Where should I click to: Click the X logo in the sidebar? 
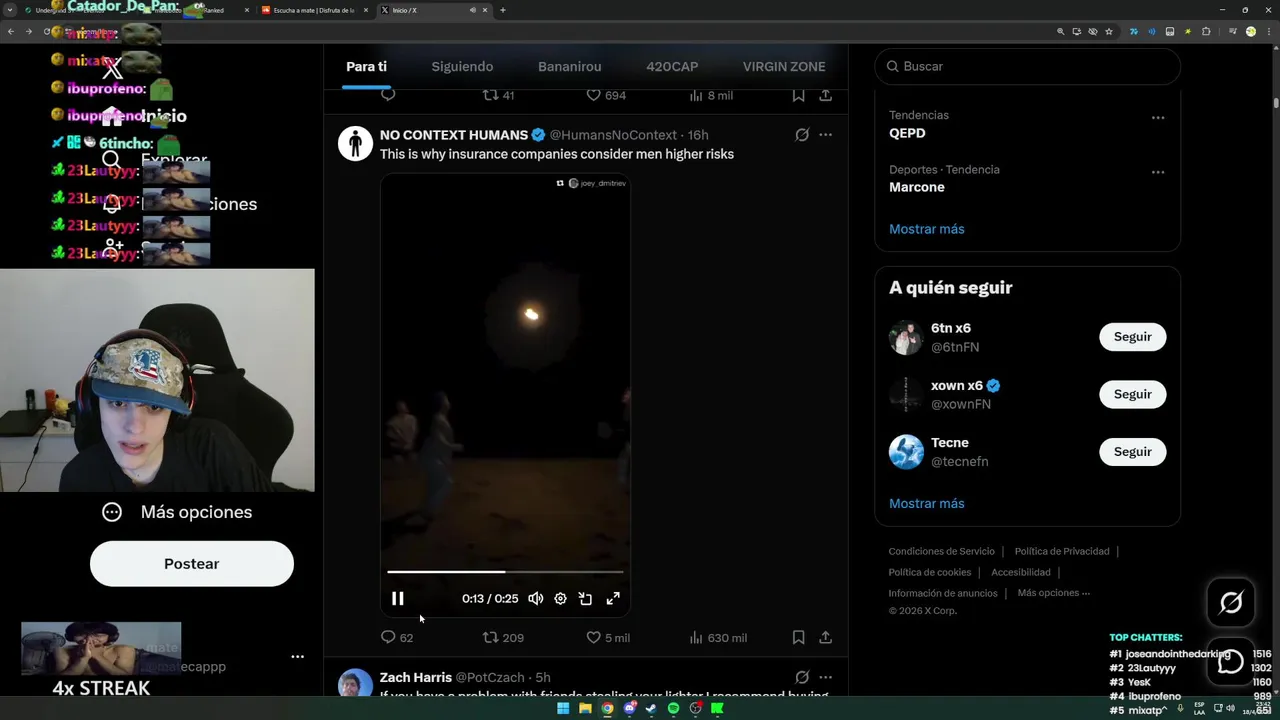[112, 69]
